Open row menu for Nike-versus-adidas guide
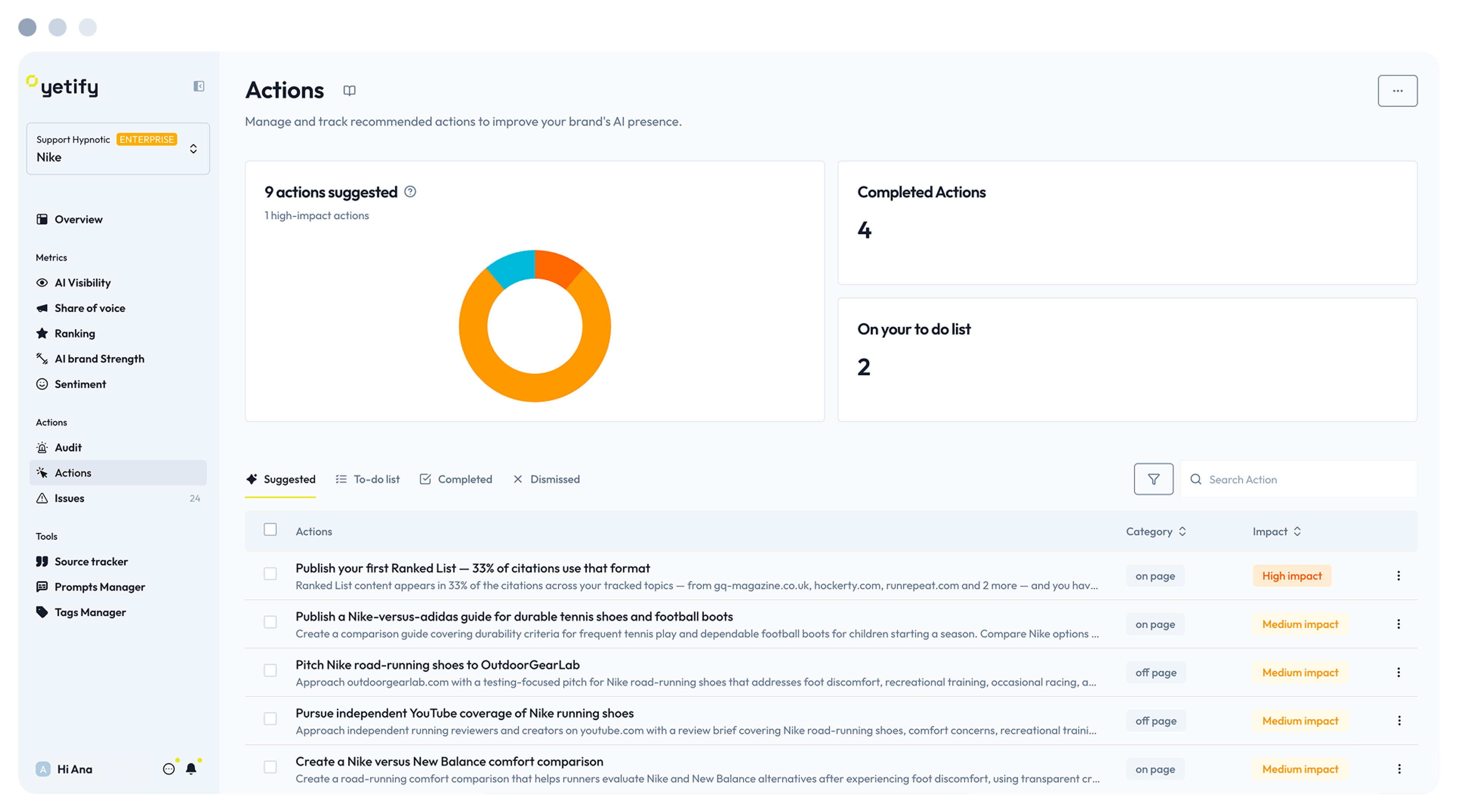This screenshot has height=812, width=1457. coord(1398,624)
